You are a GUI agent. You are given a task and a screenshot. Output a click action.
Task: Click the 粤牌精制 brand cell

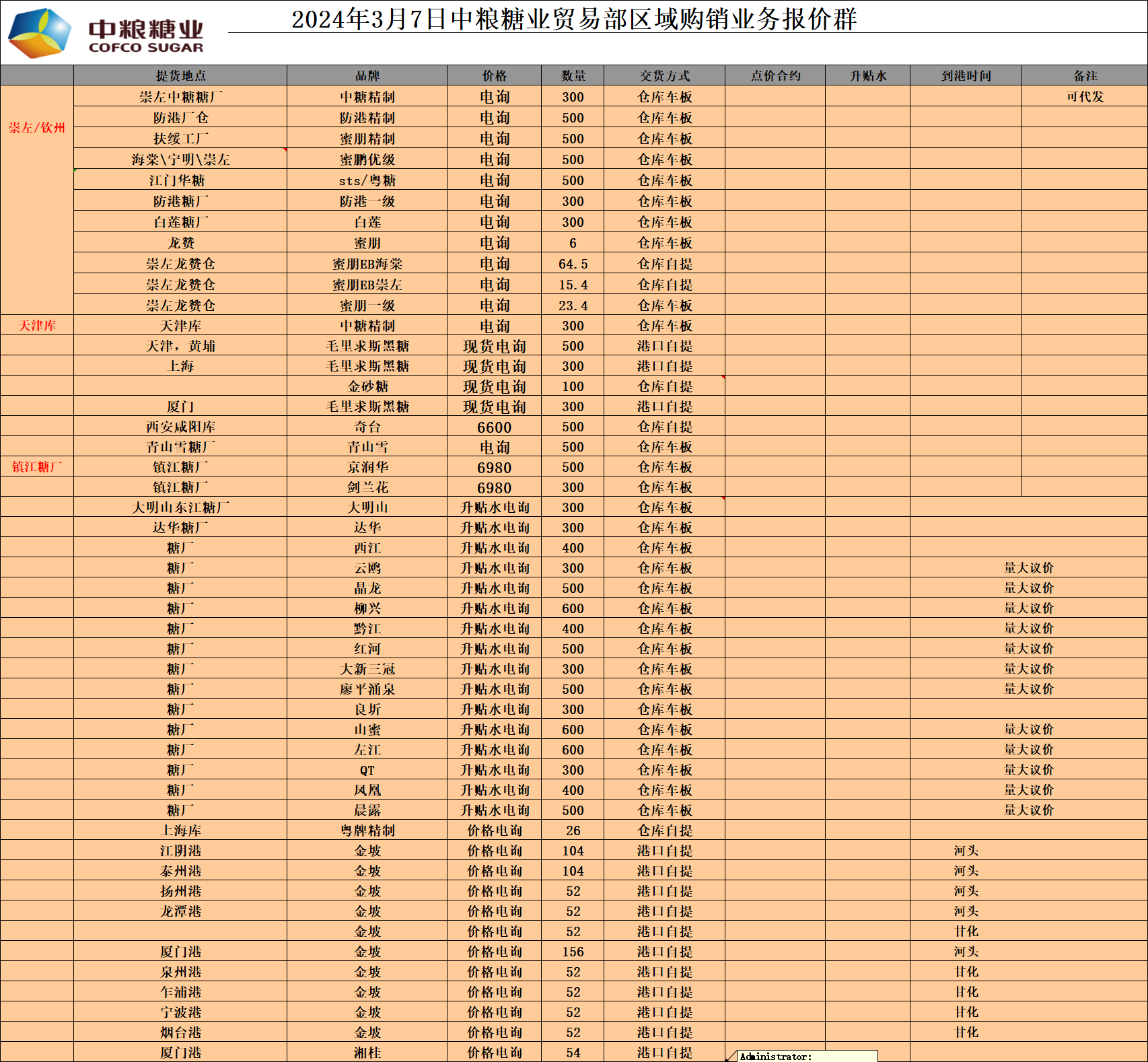coord(367,830)
